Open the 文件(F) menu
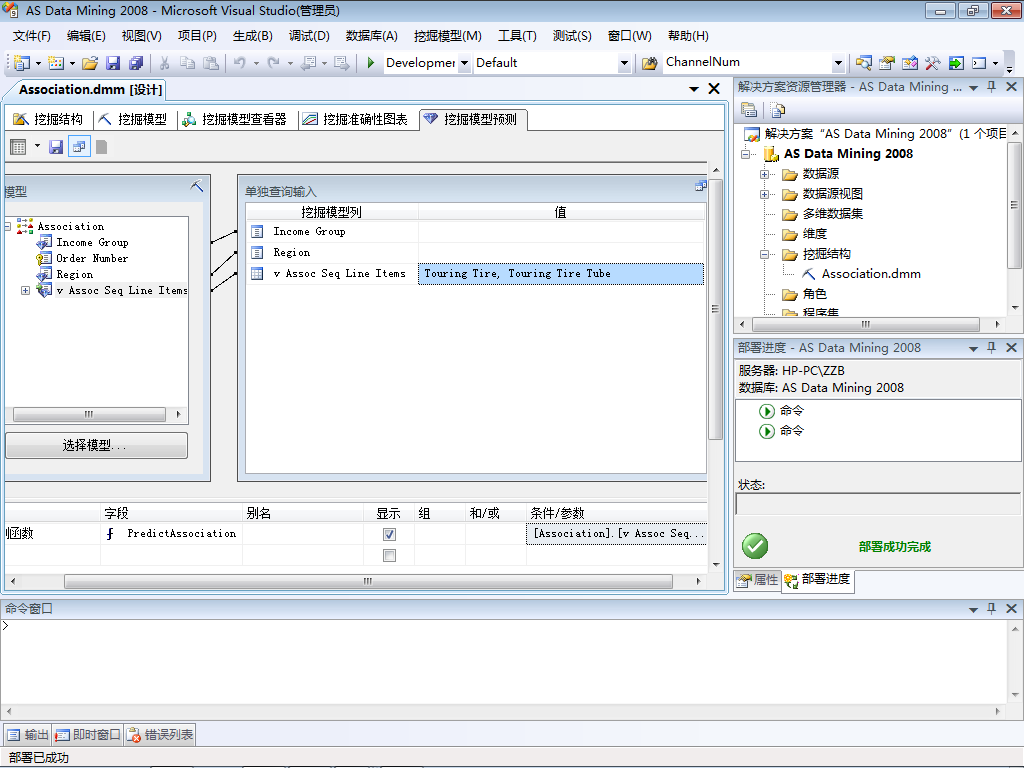This screenshot has width=1024, height=768. [x=31, y=36]
